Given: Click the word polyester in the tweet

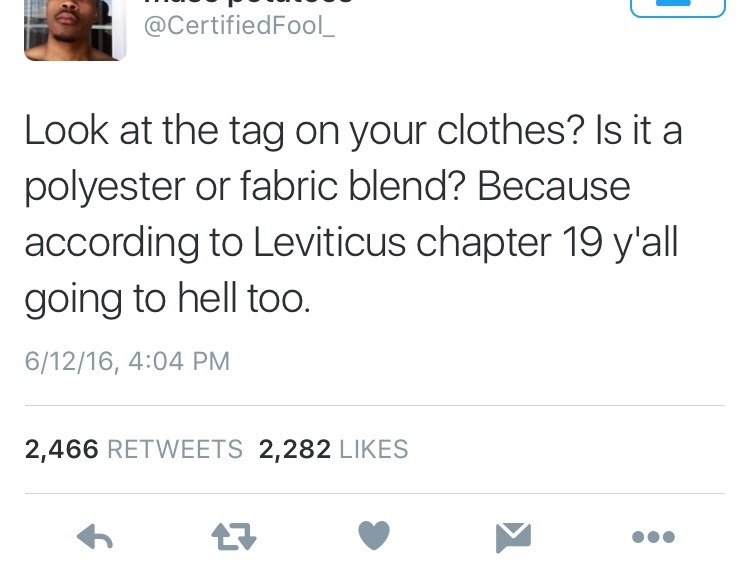Looking at the screenshot, I should [105, 189].
